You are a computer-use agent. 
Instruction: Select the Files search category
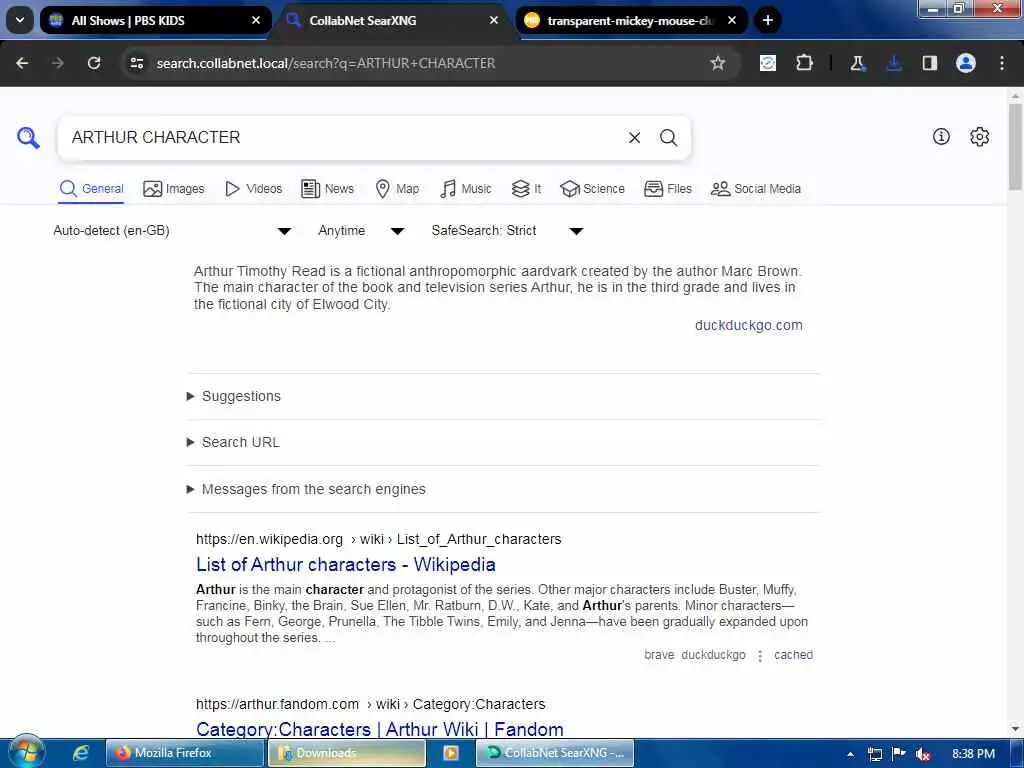click(x=667, y=189)
